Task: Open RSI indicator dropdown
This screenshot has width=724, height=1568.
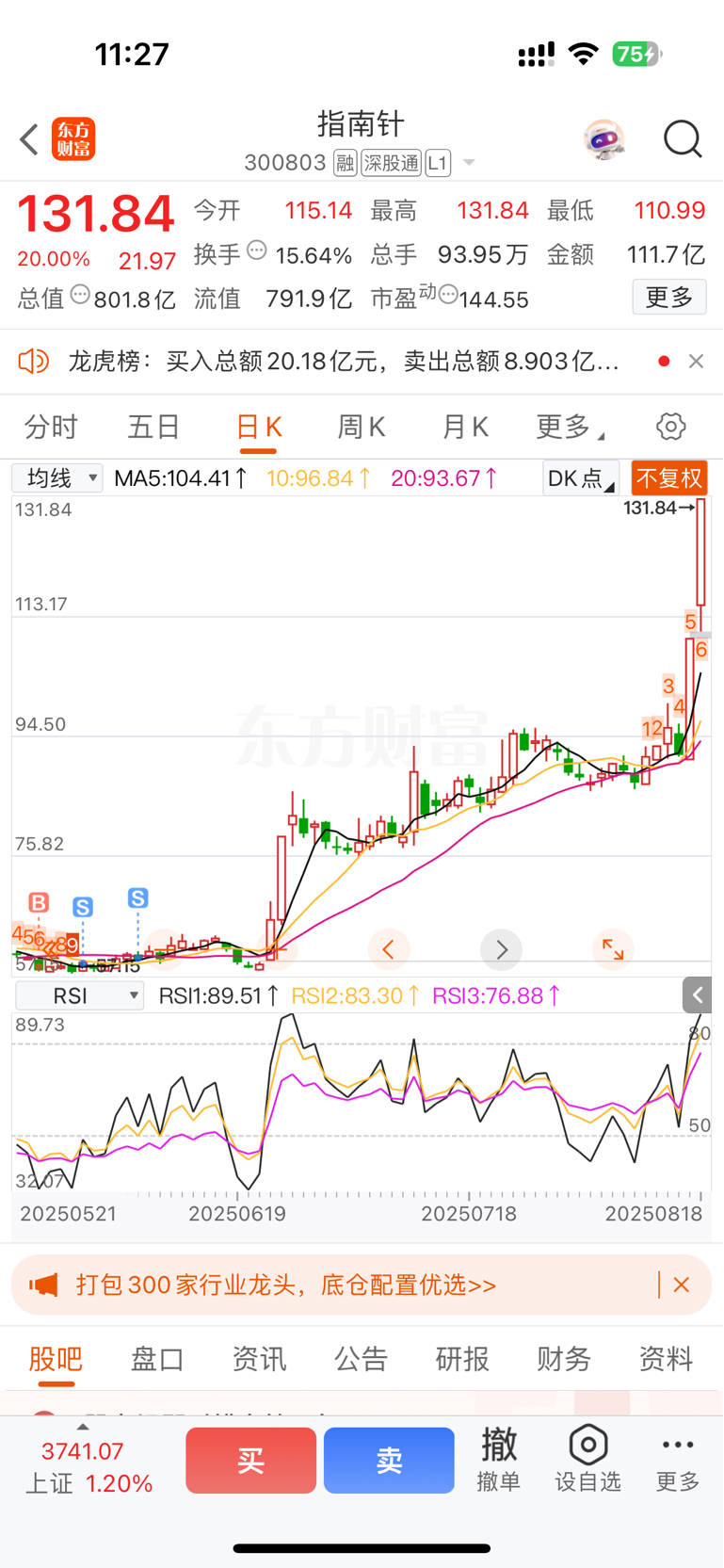Action: click(x=80, y=995)
